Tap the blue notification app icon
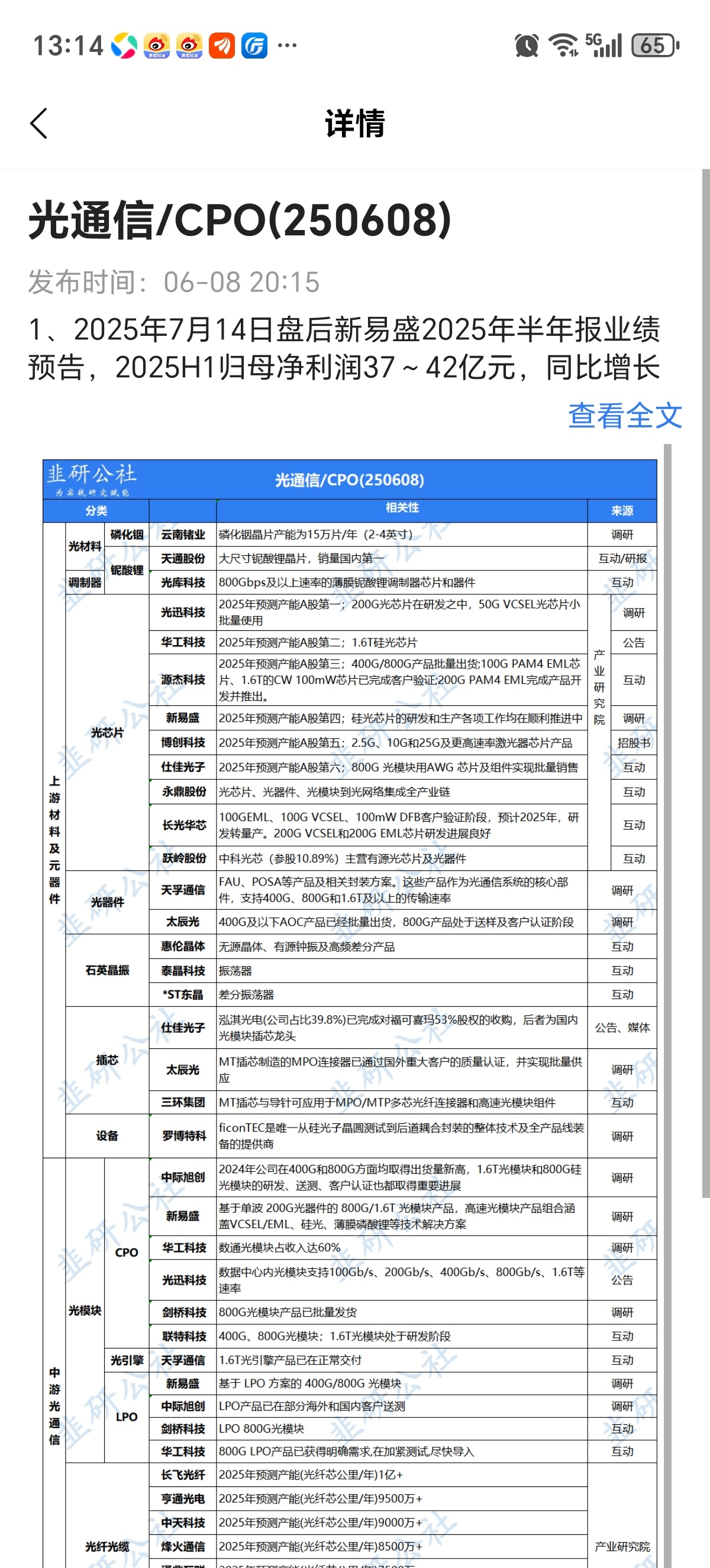Image resolution: width=710 pixels, height=1568 pixels. (x=254, y=46)
